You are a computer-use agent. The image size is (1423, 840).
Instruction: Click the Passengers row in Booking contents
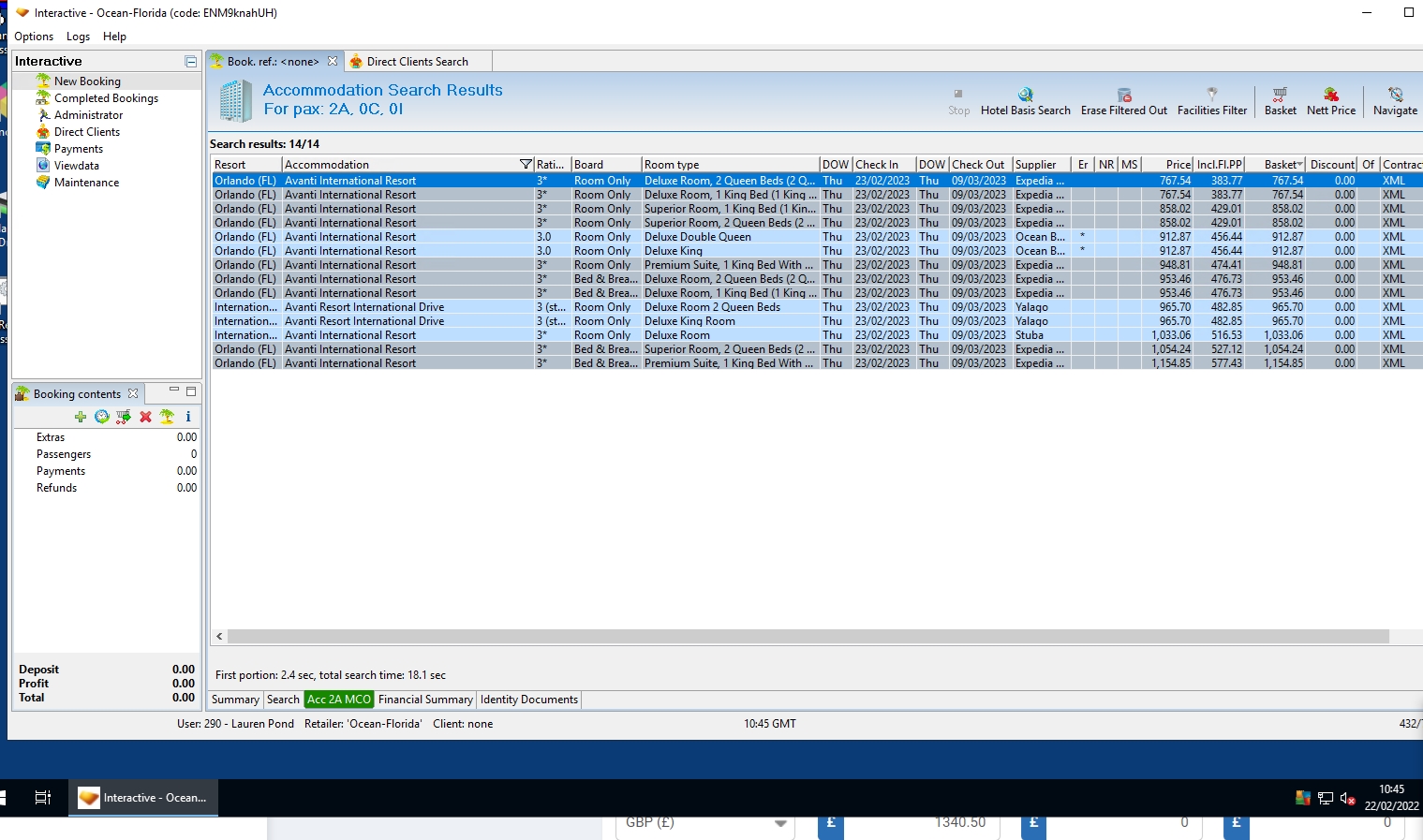(x=106, y=454)
